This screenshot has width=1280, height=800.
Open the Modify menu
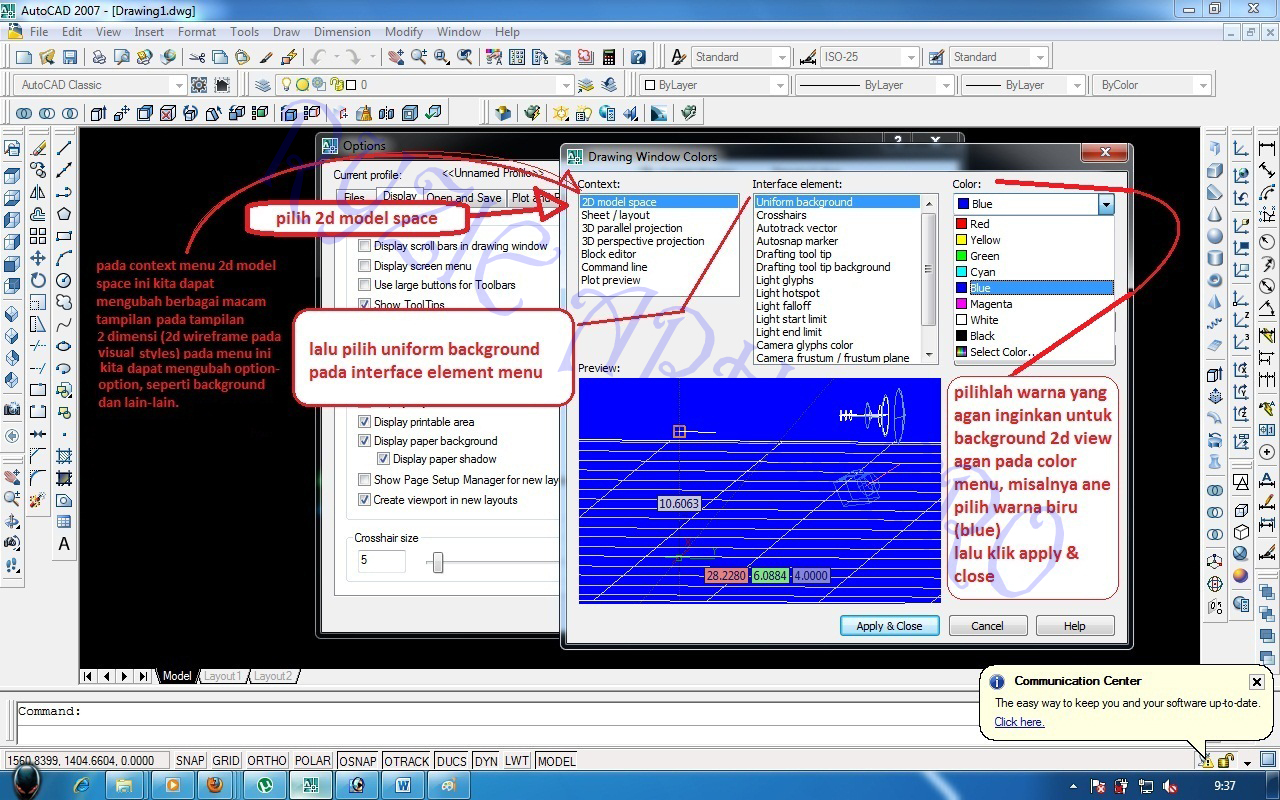[x=404, y=32]
